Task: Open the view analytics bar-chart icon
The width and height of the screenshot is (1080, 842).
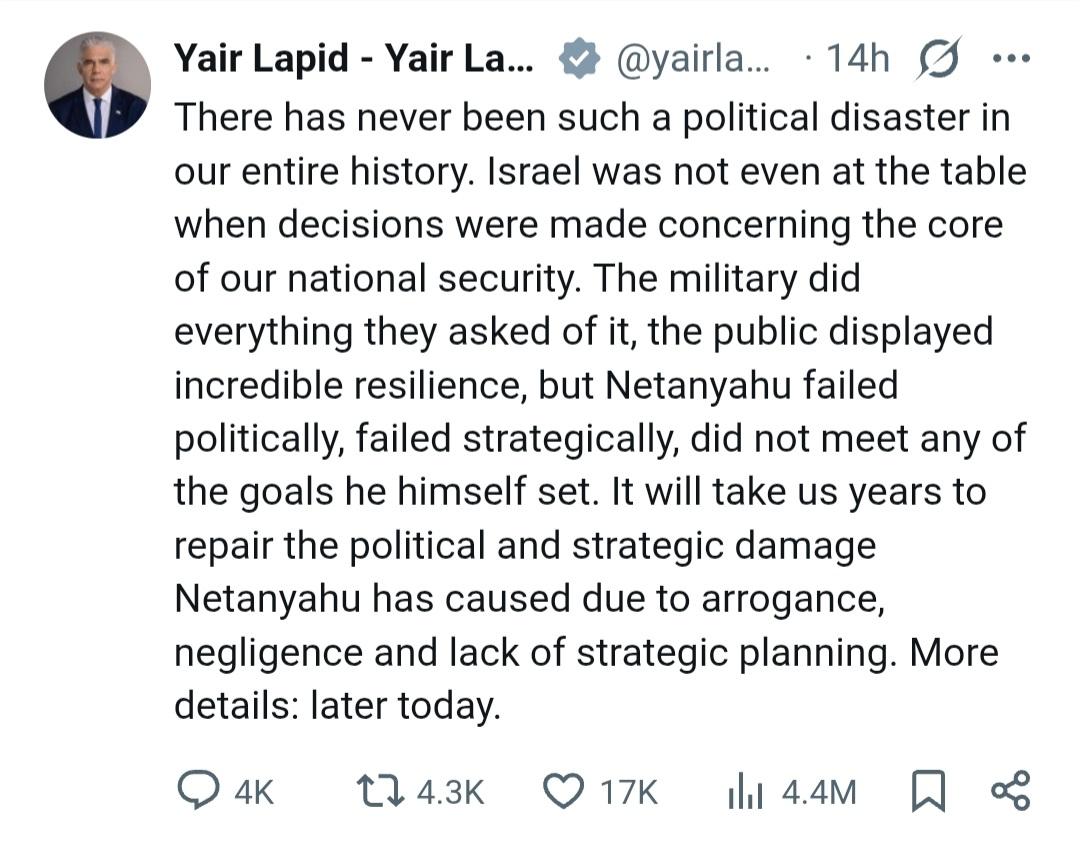Action: pyautogui.click(x=746, y=792)
